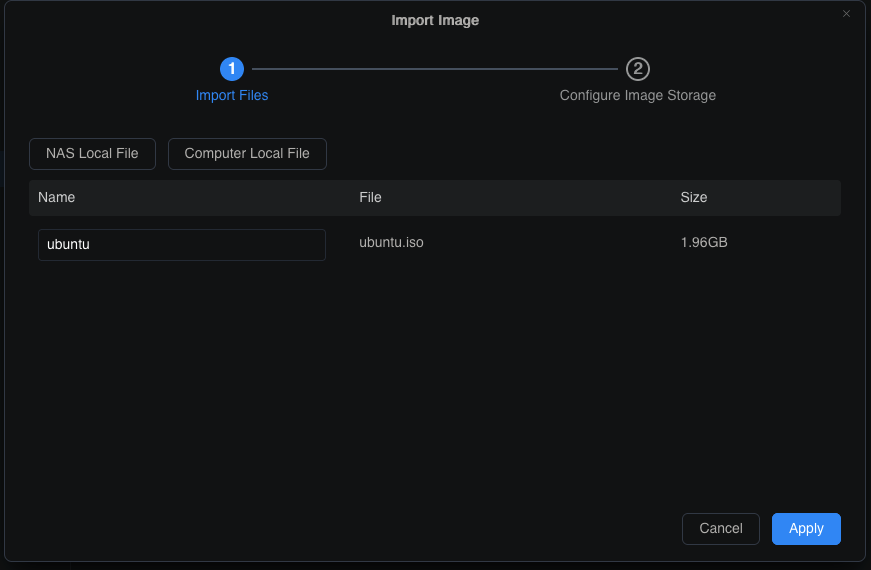Click the ubuntu.iso file entry

pyautogui.click(x=391, y=243)
